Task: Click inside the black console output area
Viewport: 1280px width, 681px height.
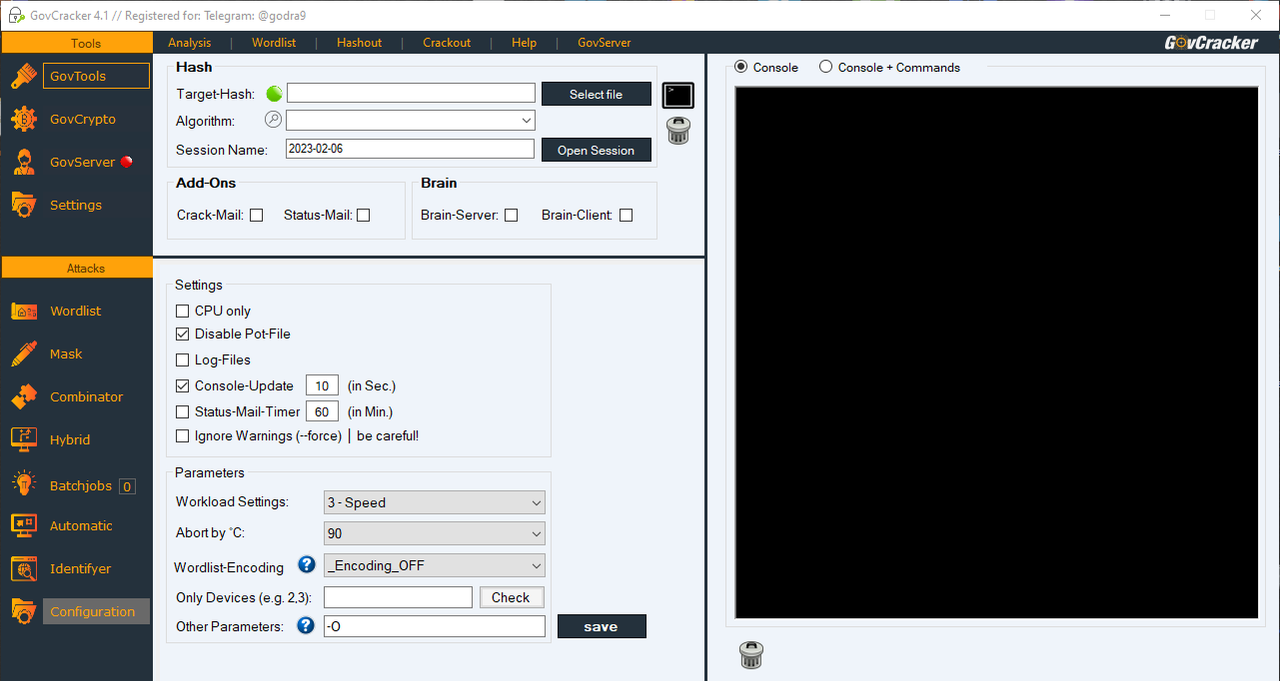Action: click(996, 352)
